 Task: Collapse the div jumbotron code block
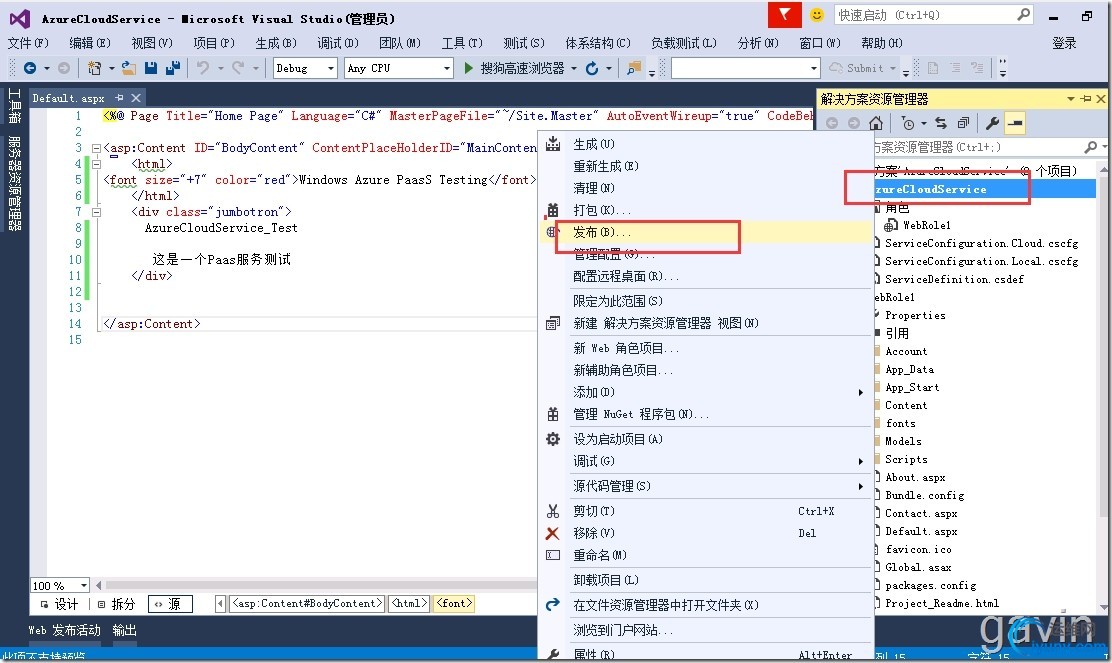(x=96, y=212)
